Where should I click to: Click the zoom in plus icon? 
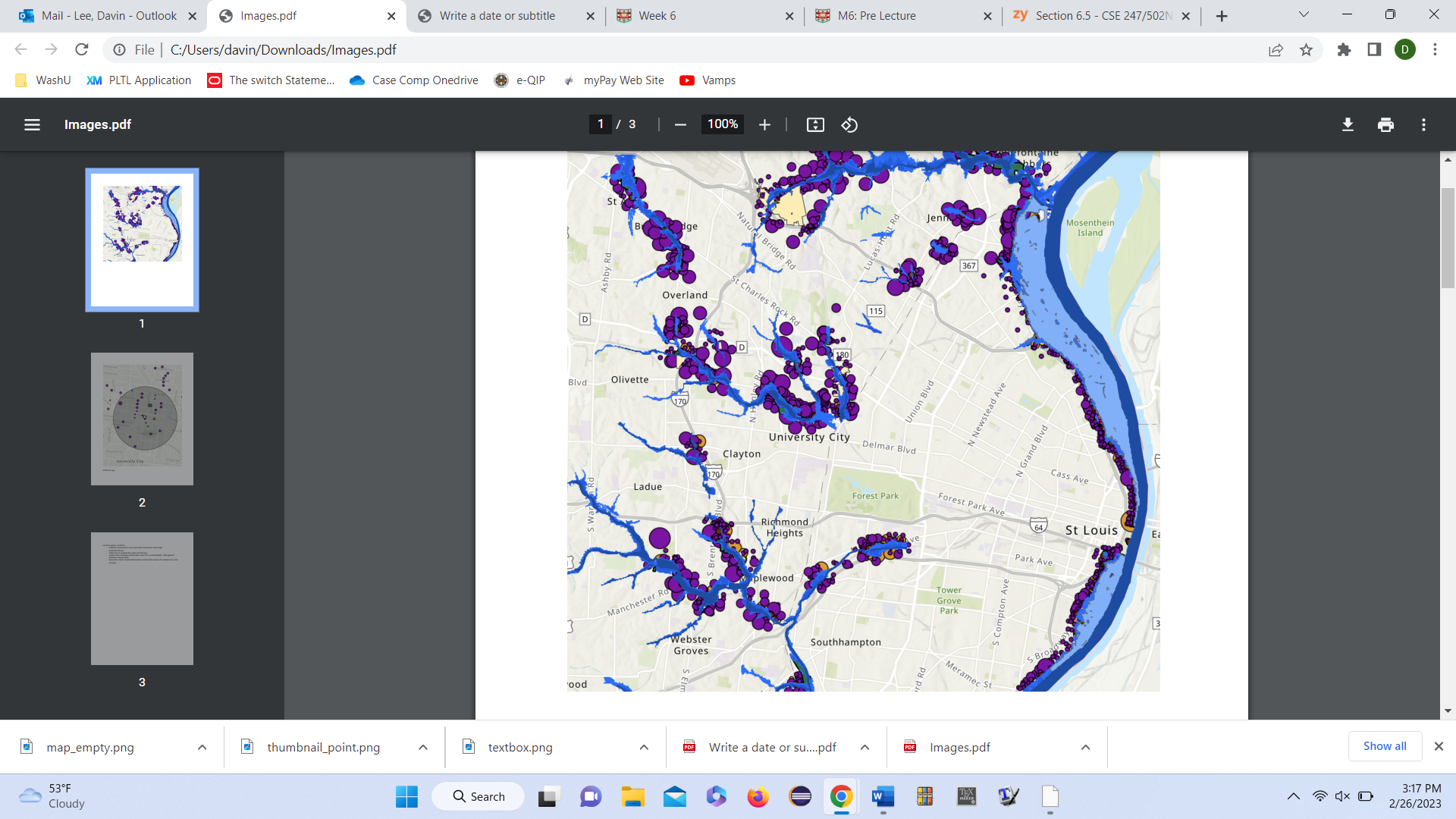(x=764, y=124)
